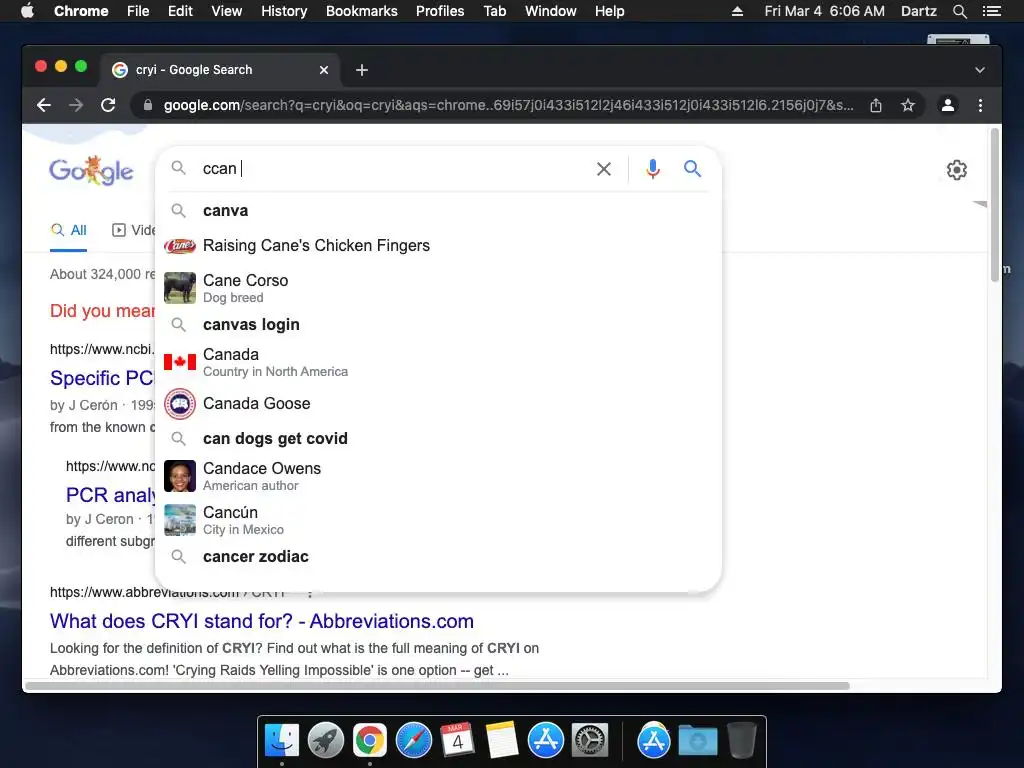Screen dimensions: 1024x768
Task: Open Spotlight search in menu bar
Action: coord(960,11)
